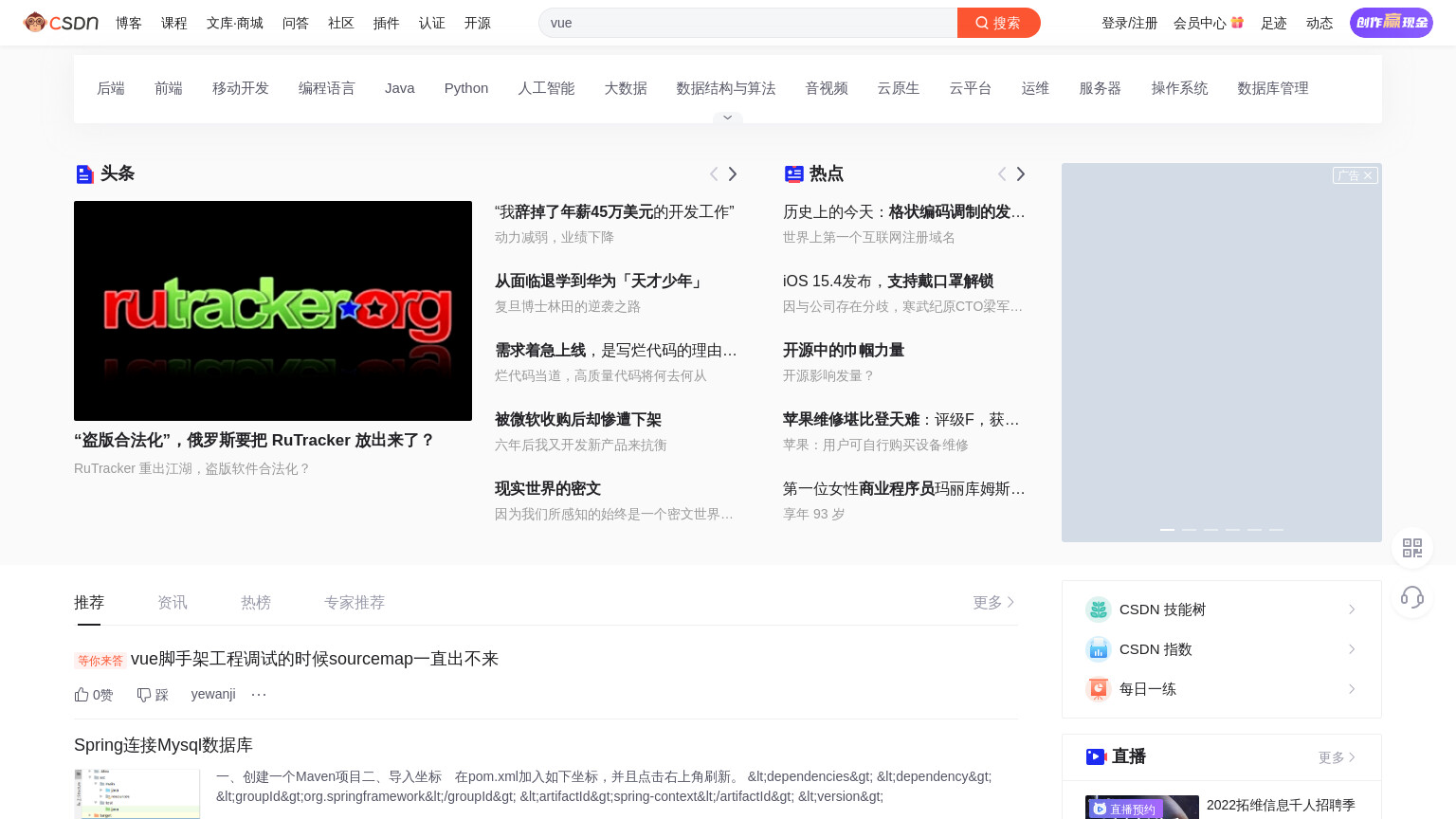Go to previous 头条 page arrow
Image resolution: width=1456 pixels, height=819 pixels.
[x=714, y=173]
